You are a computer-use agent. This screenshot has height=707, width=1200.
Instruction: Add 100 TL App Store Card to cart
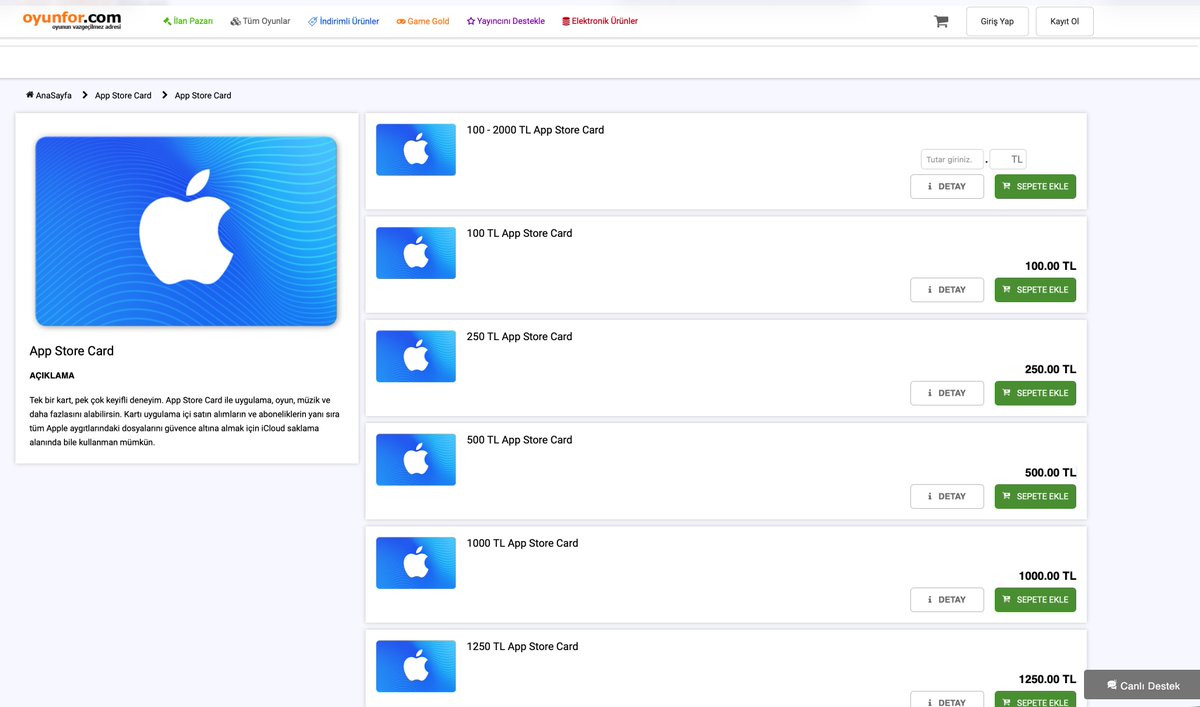click(1035, 290)
